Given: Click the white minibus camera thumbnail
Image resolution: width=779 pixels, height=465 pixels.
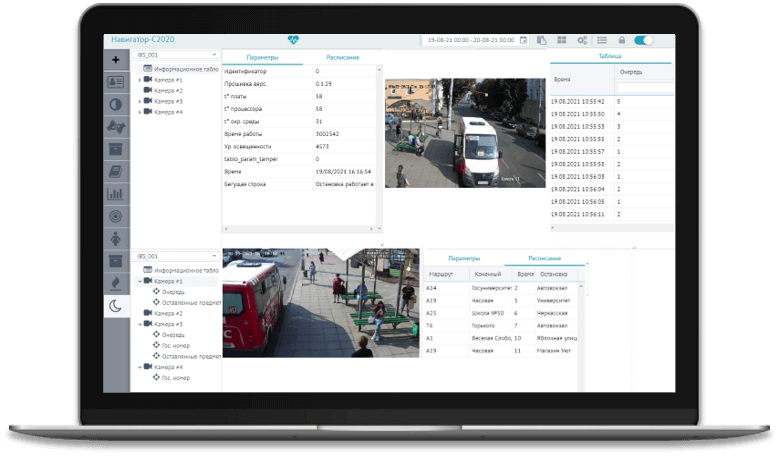Looking at the screenshot, I should 465,133.
